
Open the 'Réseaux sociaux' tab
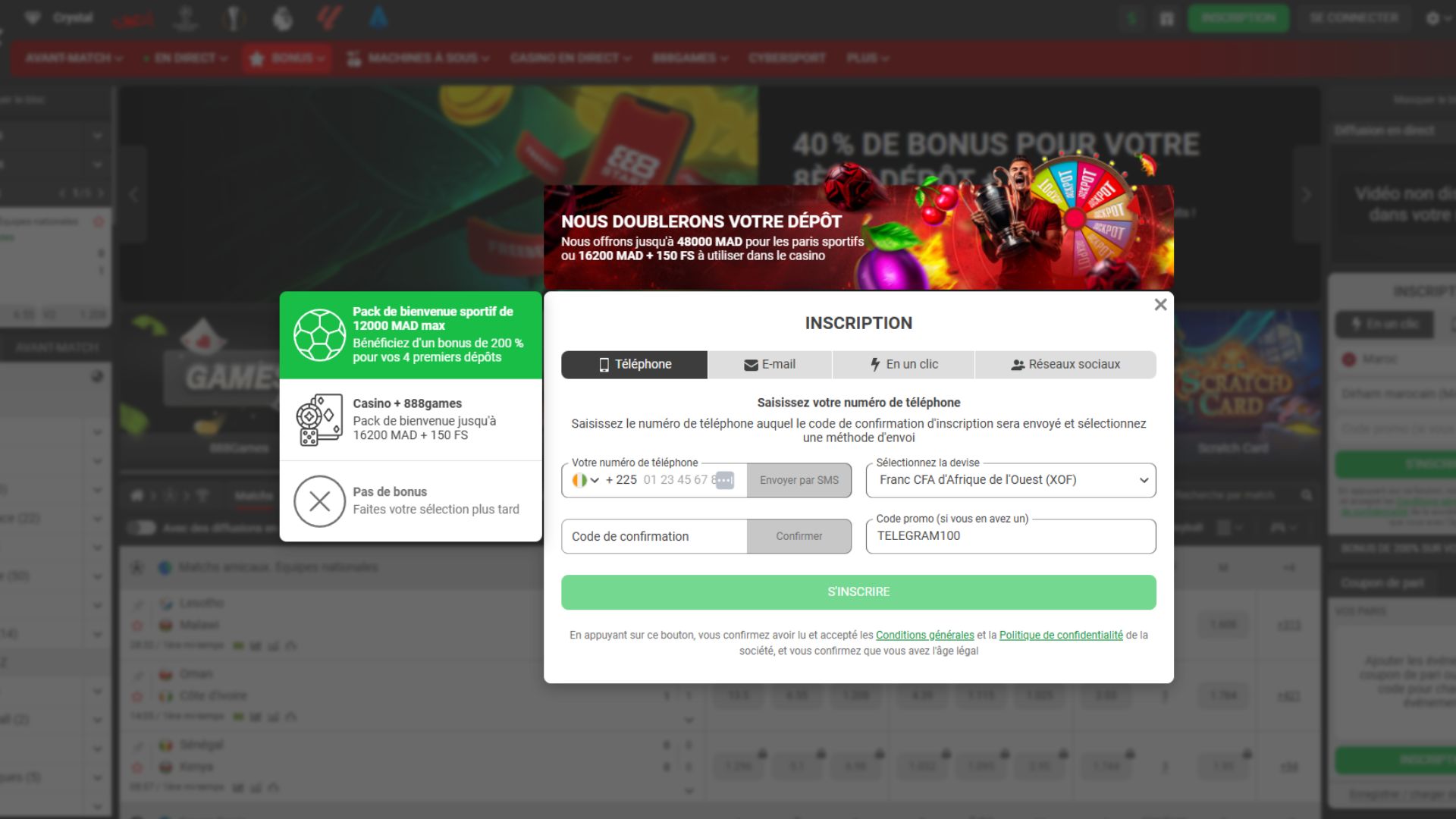pyautogui.click(x=1065, y=365)
